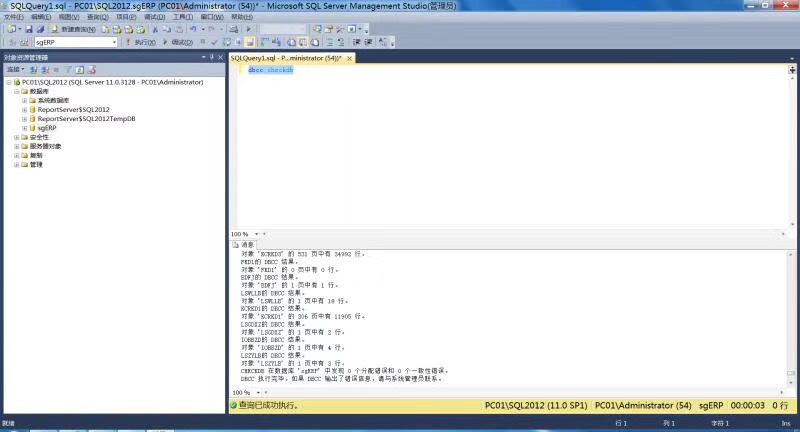This screenshot has width=800, height=432.
Task: Click the Save file floppy icon
Action: (29, 29)
